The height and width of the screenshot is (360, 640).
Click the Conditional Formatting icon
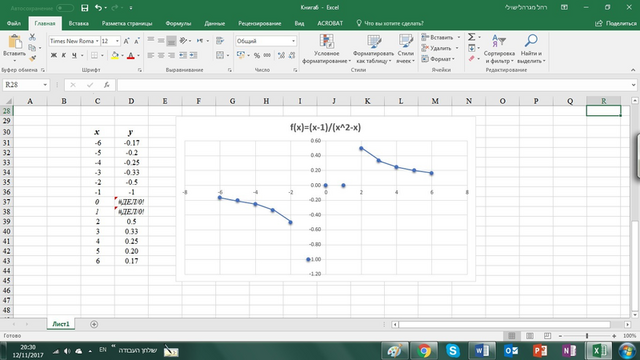point(327,41)
